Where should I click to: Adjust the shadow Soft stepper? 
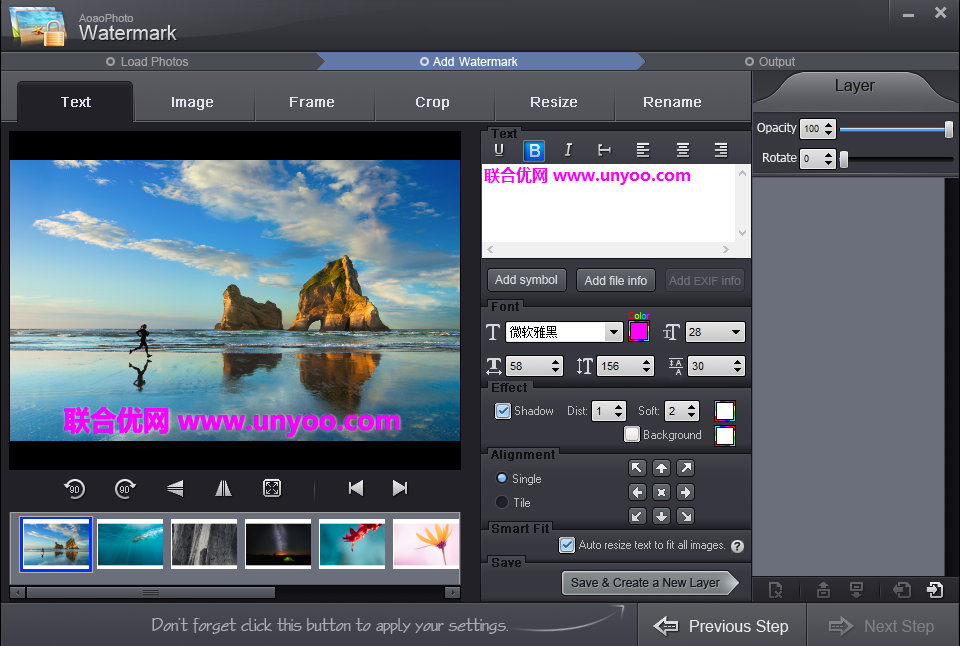[691, 411]
